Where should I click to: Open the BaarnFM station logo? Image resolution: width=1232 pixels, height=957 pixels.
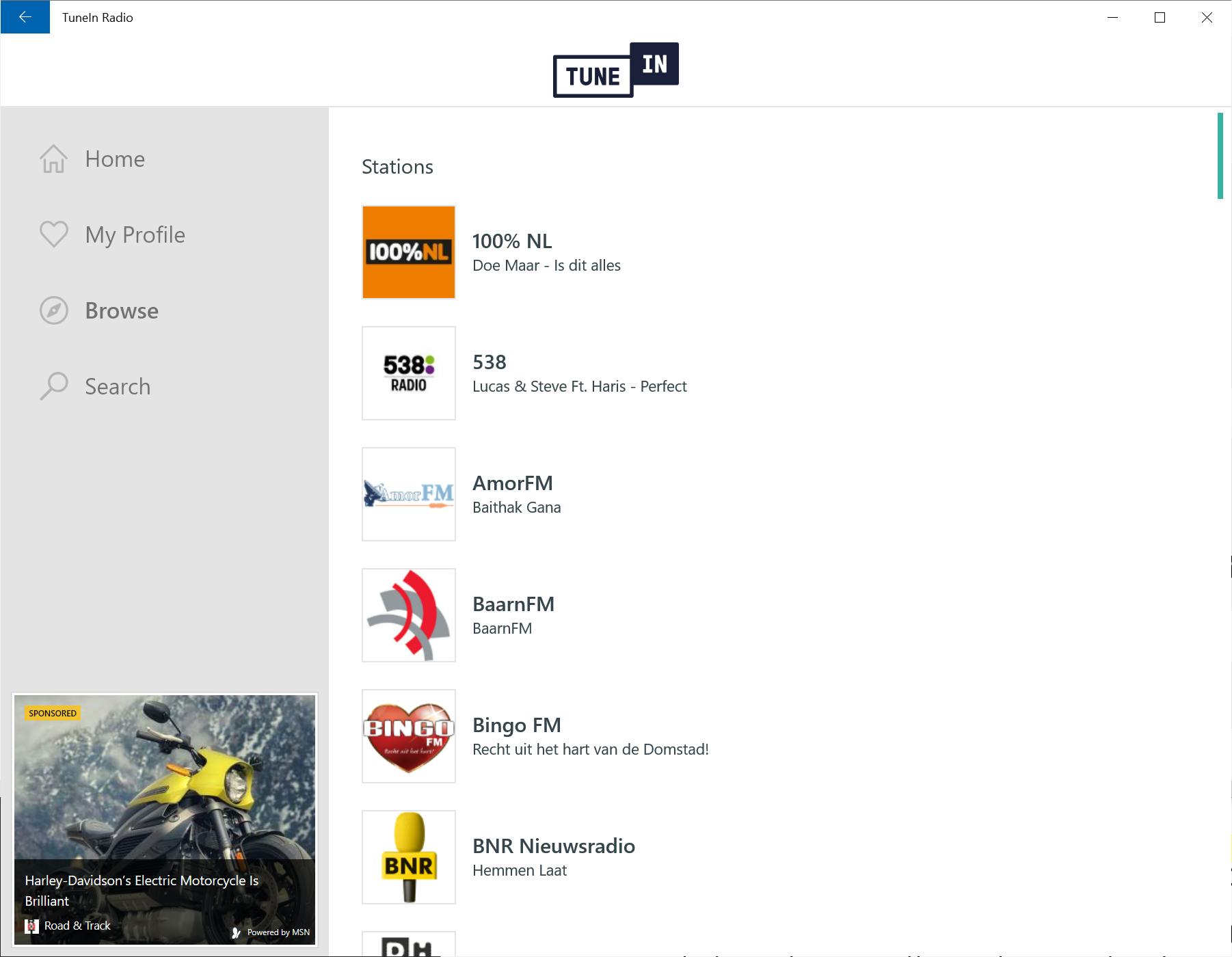tap(409, 615)
